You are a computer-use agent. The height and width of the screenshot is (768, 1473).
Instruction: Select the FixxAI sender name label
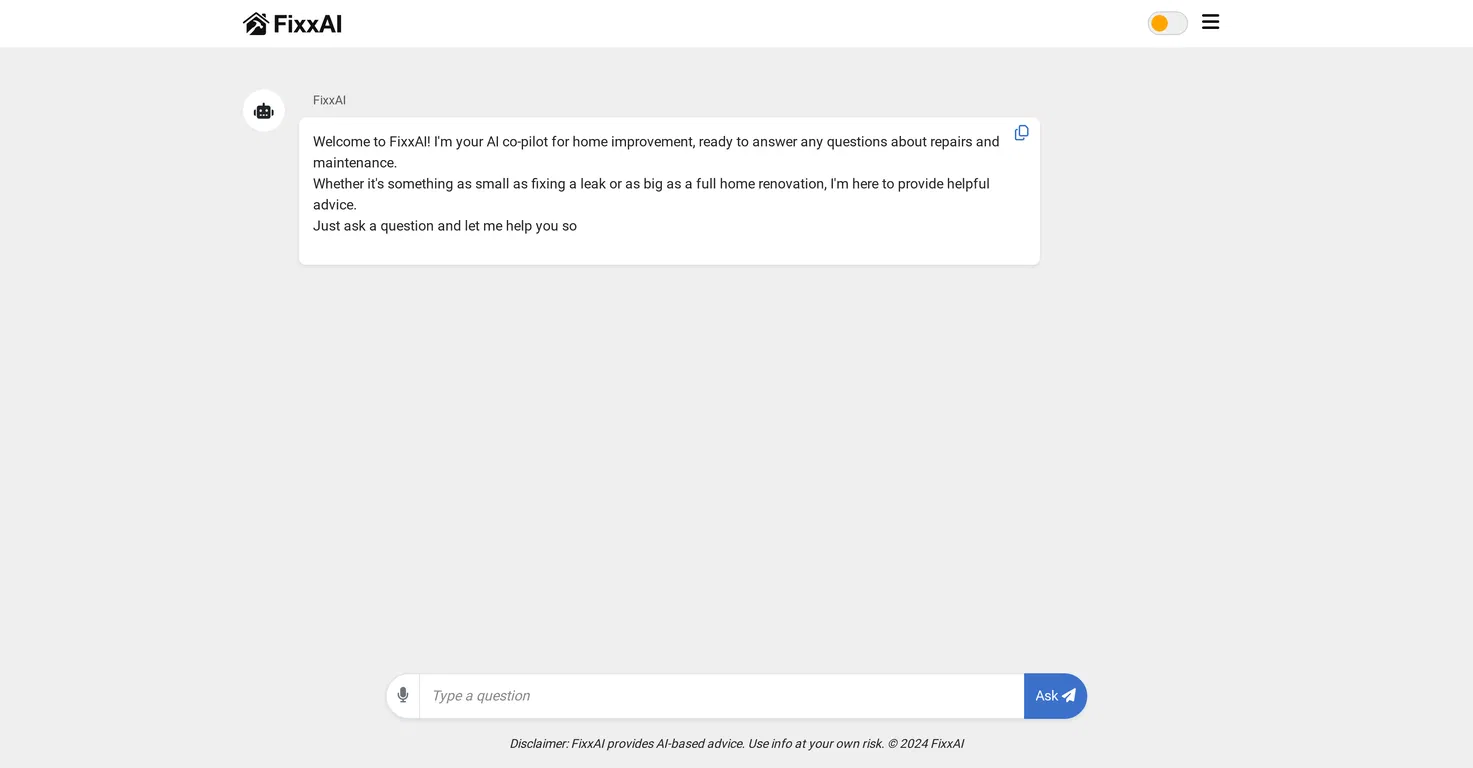[x=329, y=100]
